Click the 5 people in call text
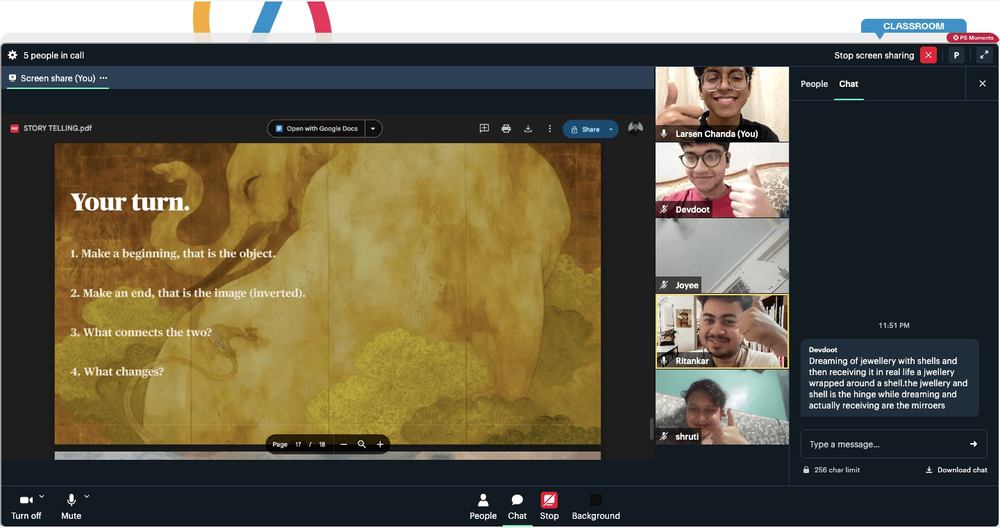The image size is (1000, 528). pyautogui.click(x=54, y=55)
